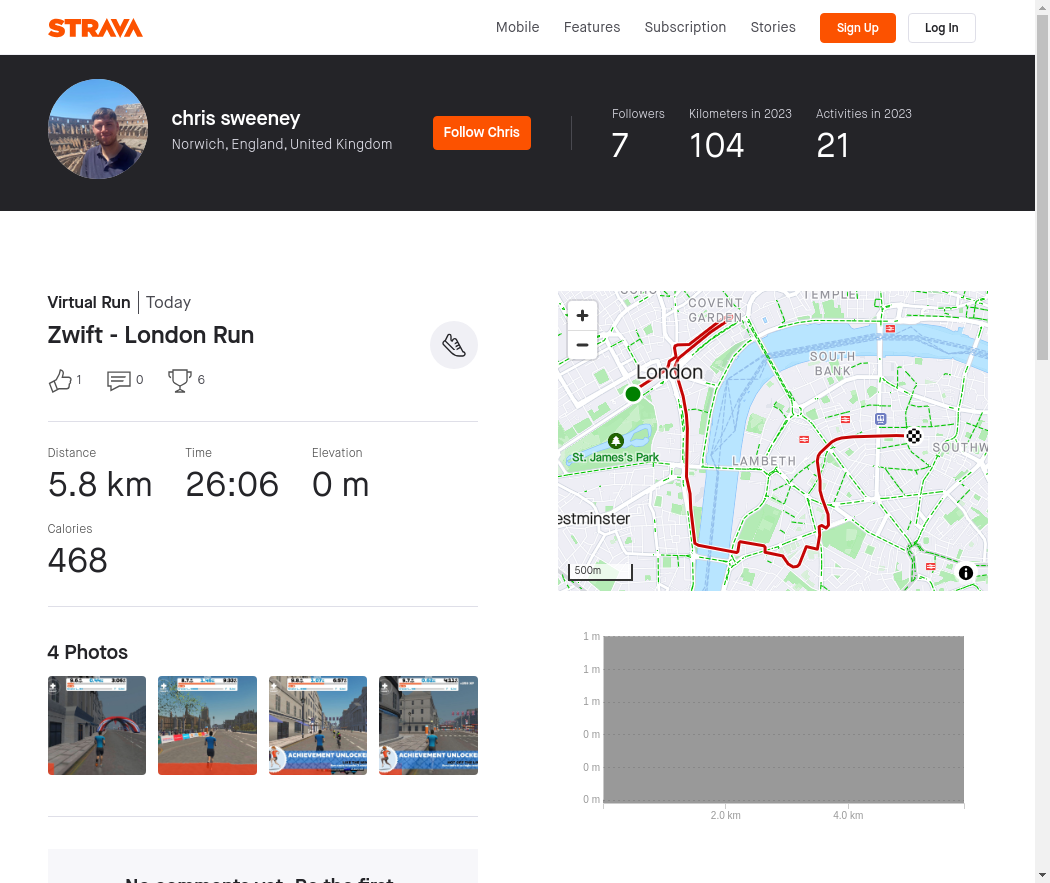Open chris sweeney's profile picture
The image size is (1050, 883).
[x=98, y=129]
